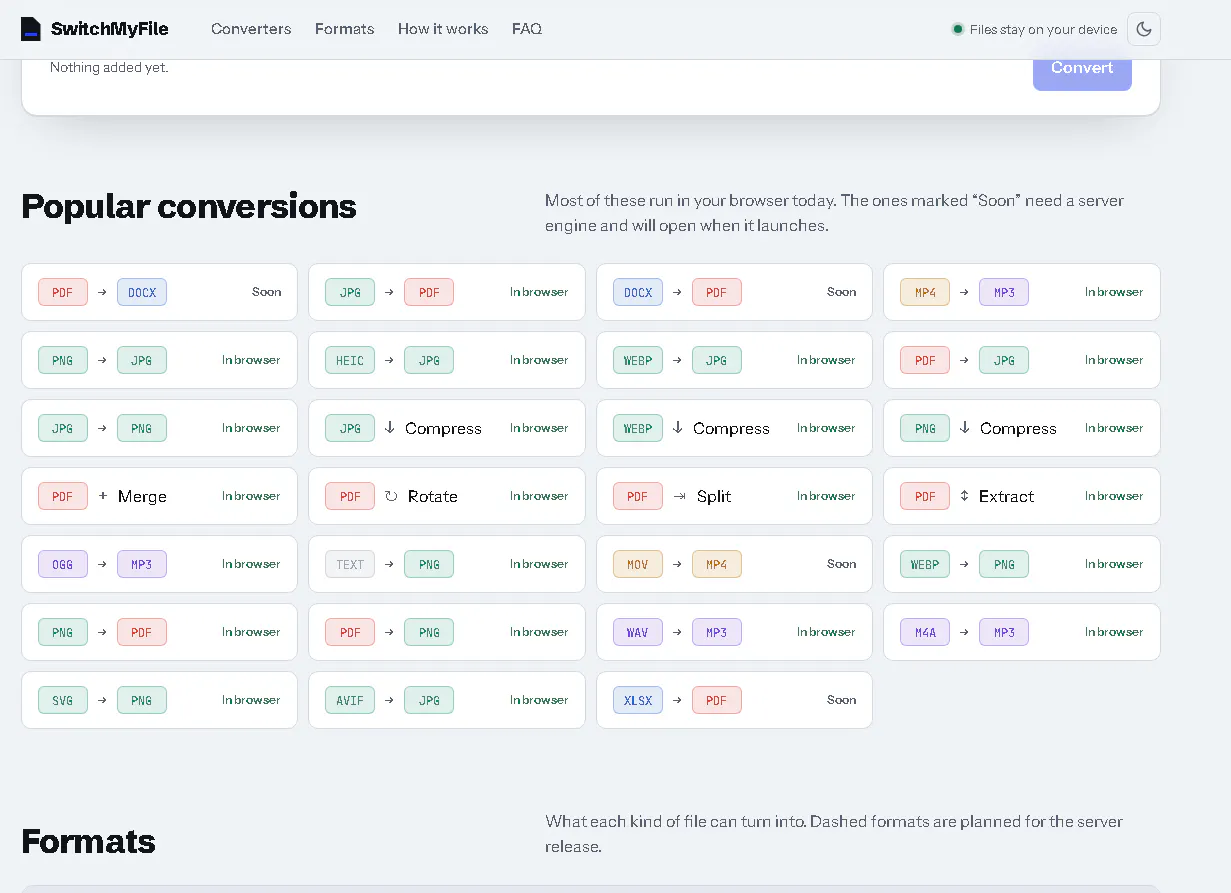Open the JPG Compress card

coord(447,428)
